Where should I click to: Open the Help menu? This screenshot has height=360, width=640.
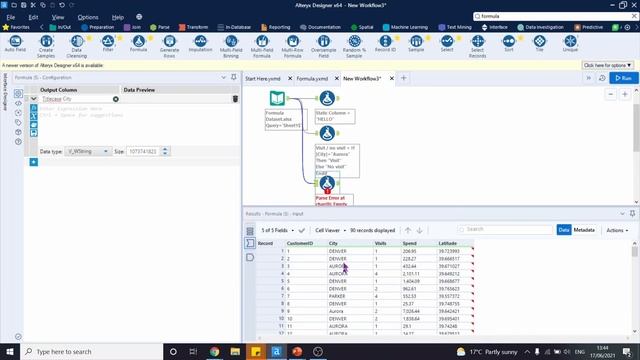click(118, 17)
